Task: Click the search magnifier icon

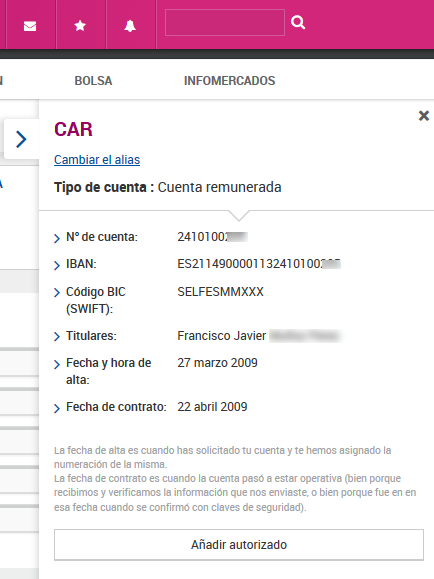Action: pos(298,23)
